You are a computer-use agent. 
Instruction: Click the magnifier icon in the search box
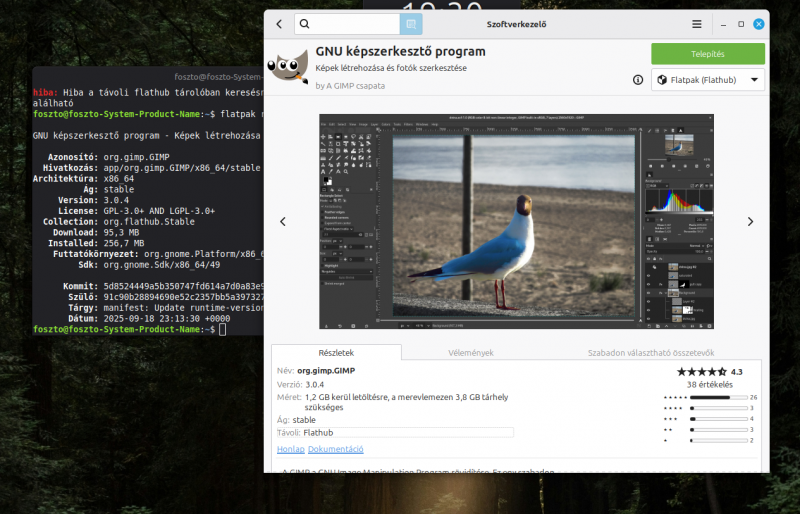pyautogui.click(x=305, y=24)
